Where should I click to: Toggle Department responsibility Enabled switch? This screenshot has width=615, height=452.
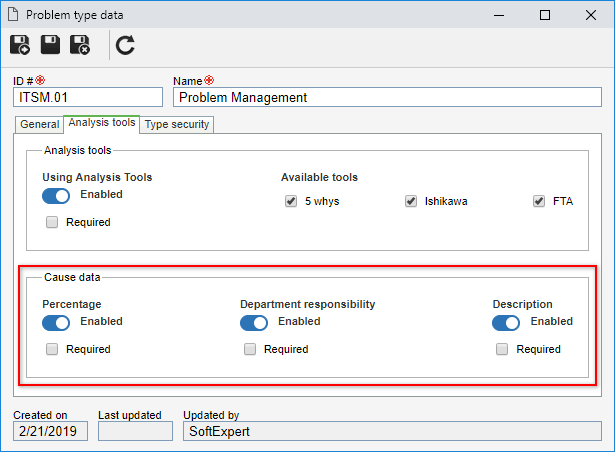(254, 323)
